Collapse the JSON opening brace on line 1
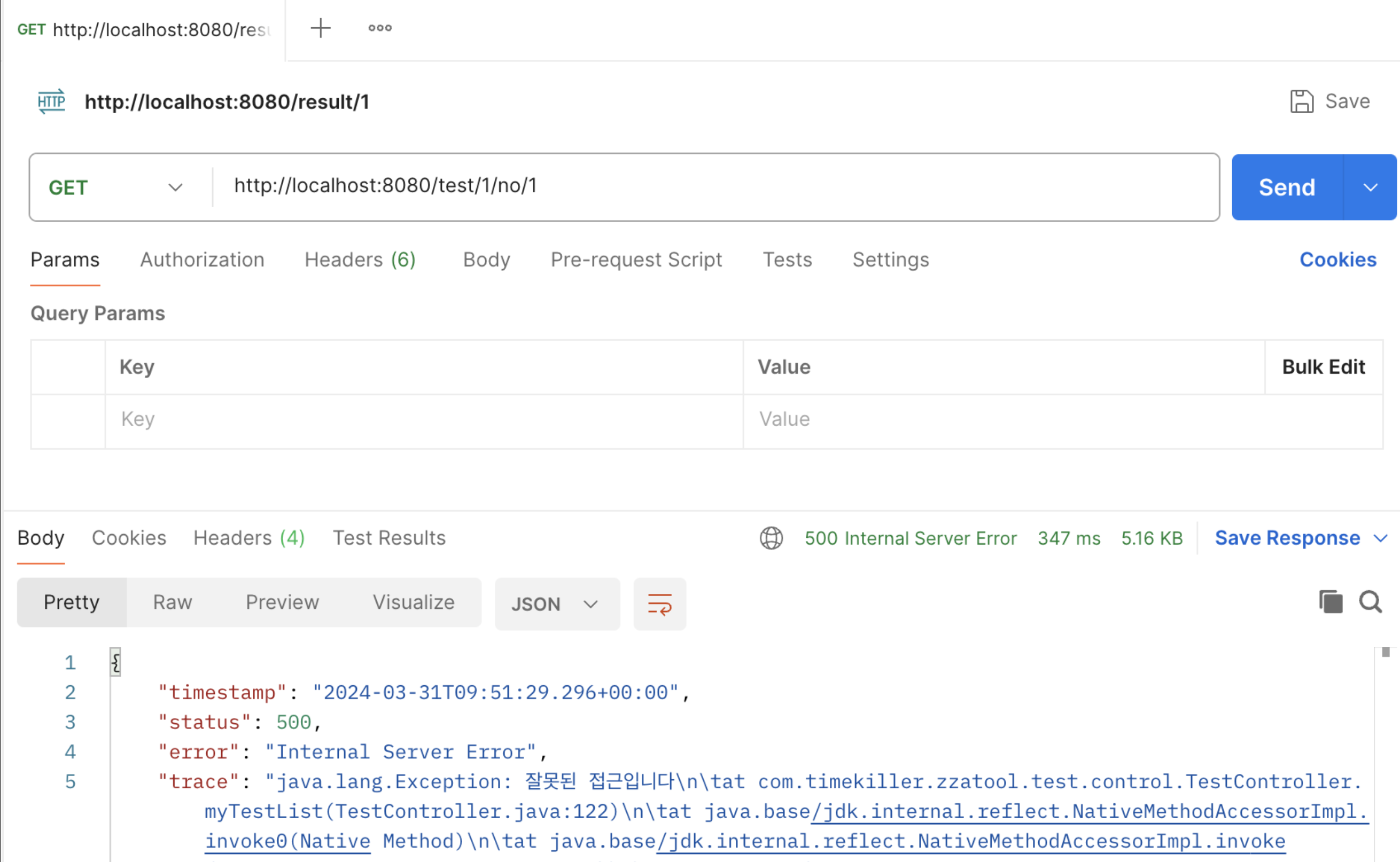This screenshot has height=862, width=1400. [116, 662]
